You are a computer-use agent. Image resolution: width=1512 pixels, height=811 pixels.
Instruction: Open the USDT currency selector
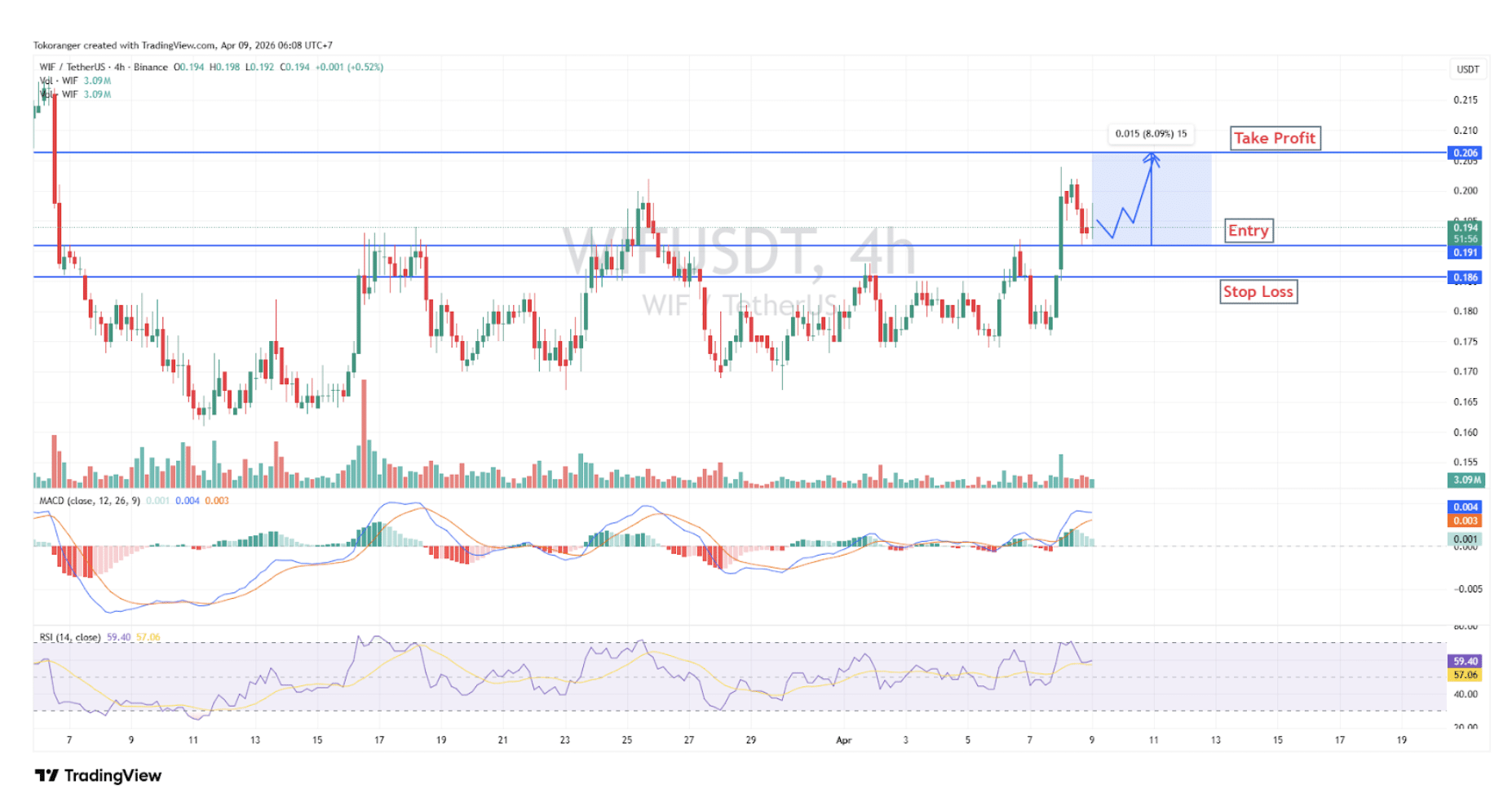1467,69
